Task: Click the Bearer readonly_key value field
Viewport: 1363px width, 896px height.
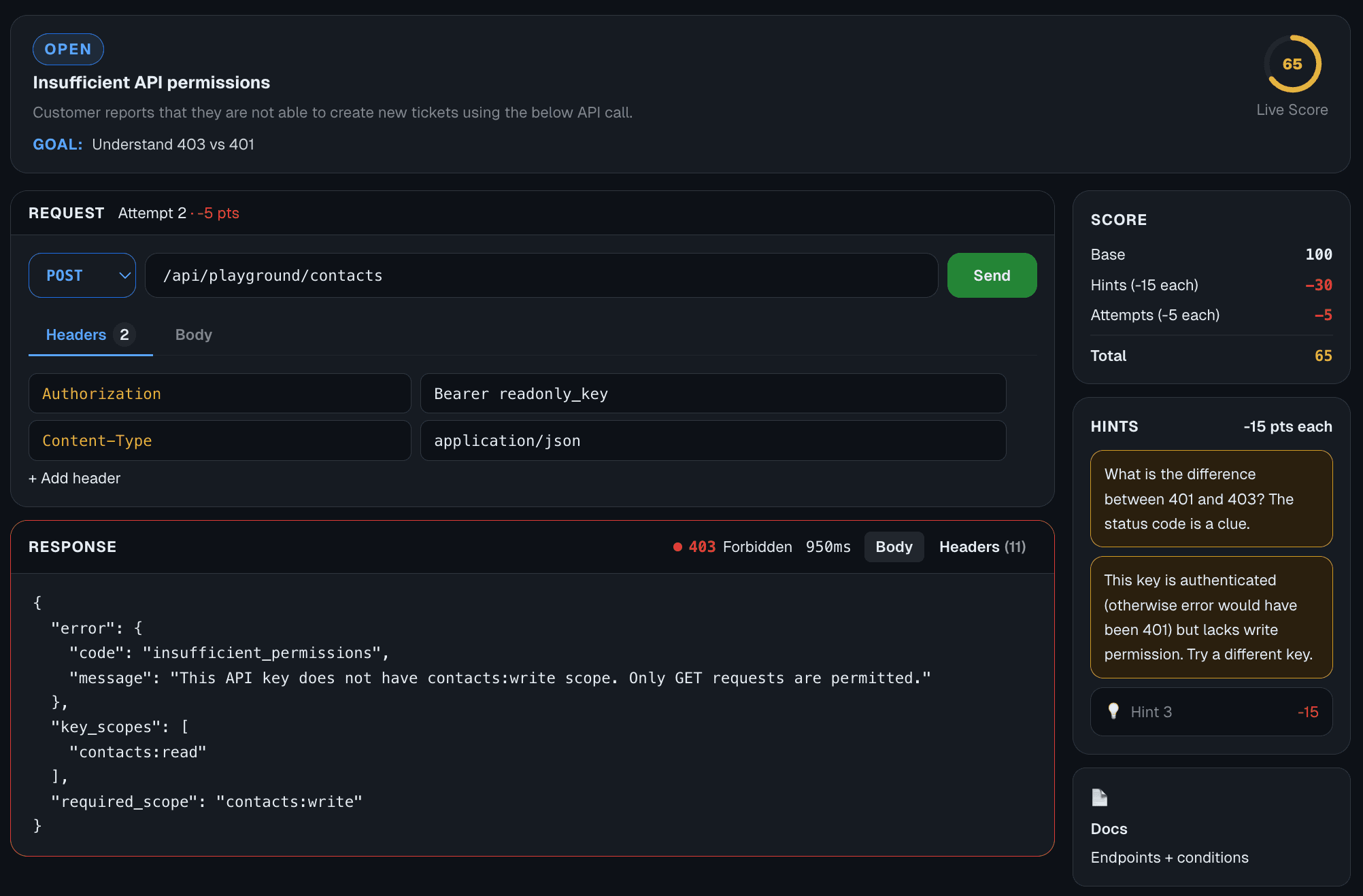Action: 712,393
